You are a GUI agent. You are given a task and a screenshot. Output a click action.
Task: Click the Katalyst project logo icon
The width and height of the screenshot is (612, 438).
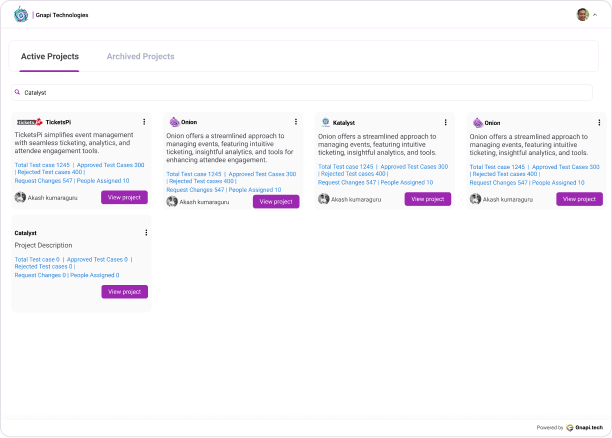coord(326,122)
